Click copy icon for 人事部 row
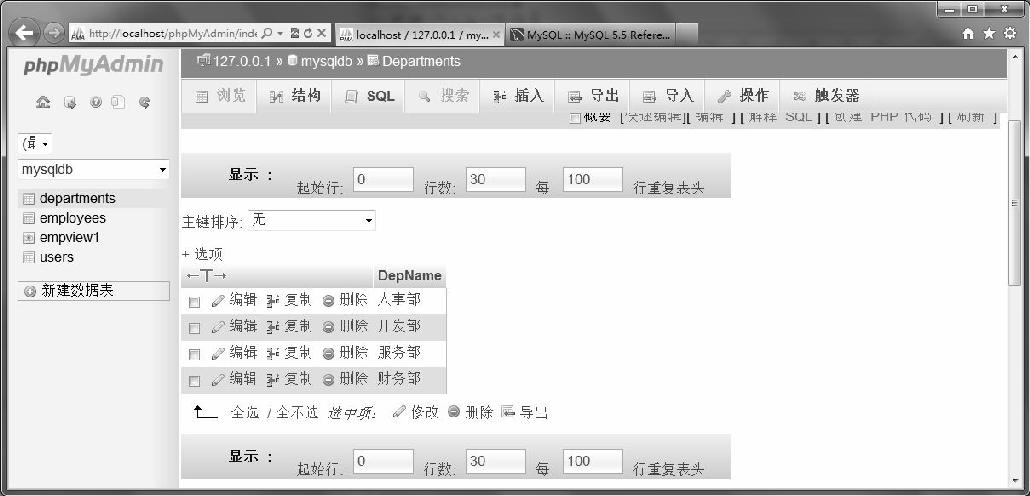 pyautogui.click(x=273, y=302)
